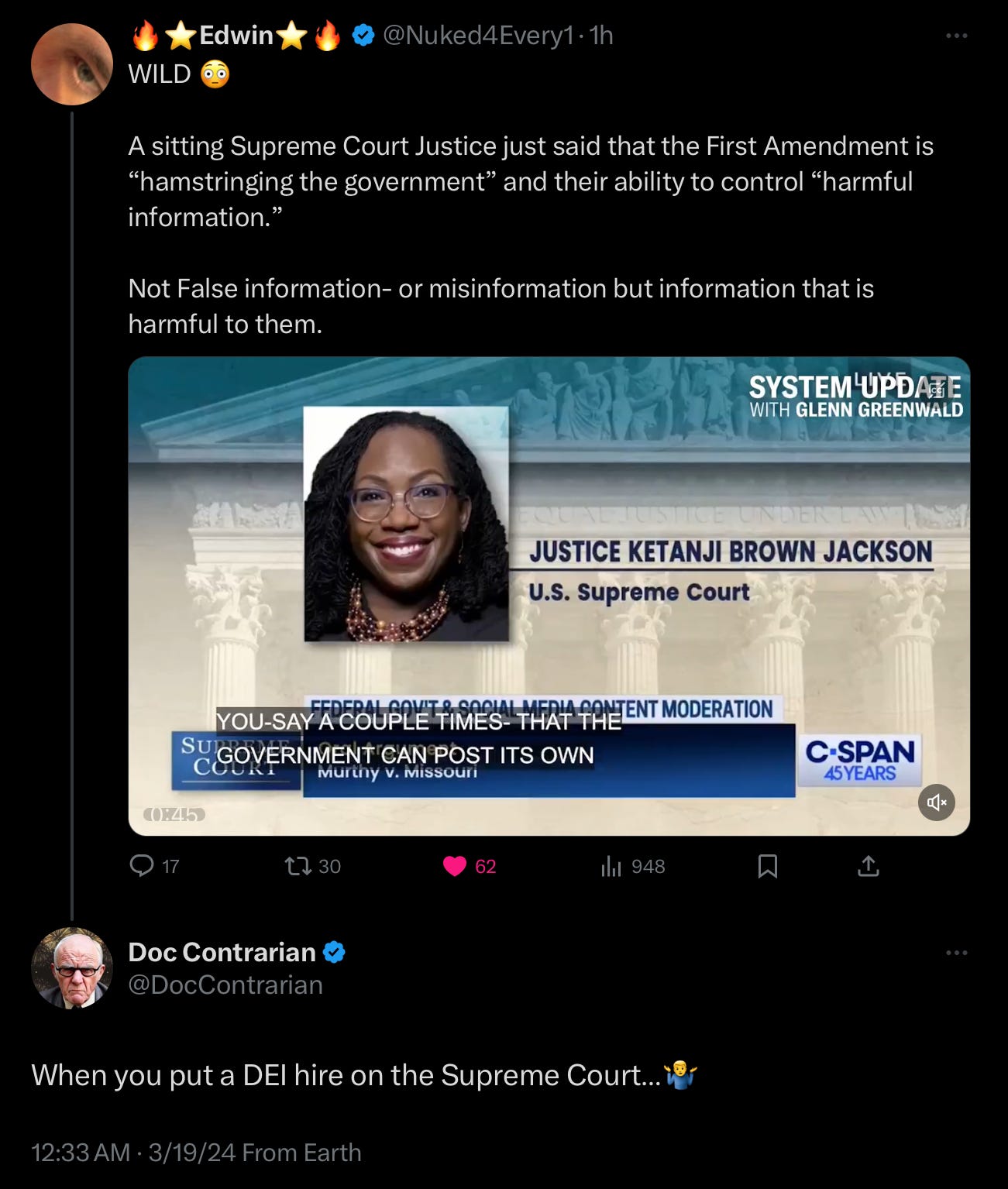Viewport: 1008px width, 1189px height.
Task: Open Doc Contrarian display name
Action: [222, 952]
